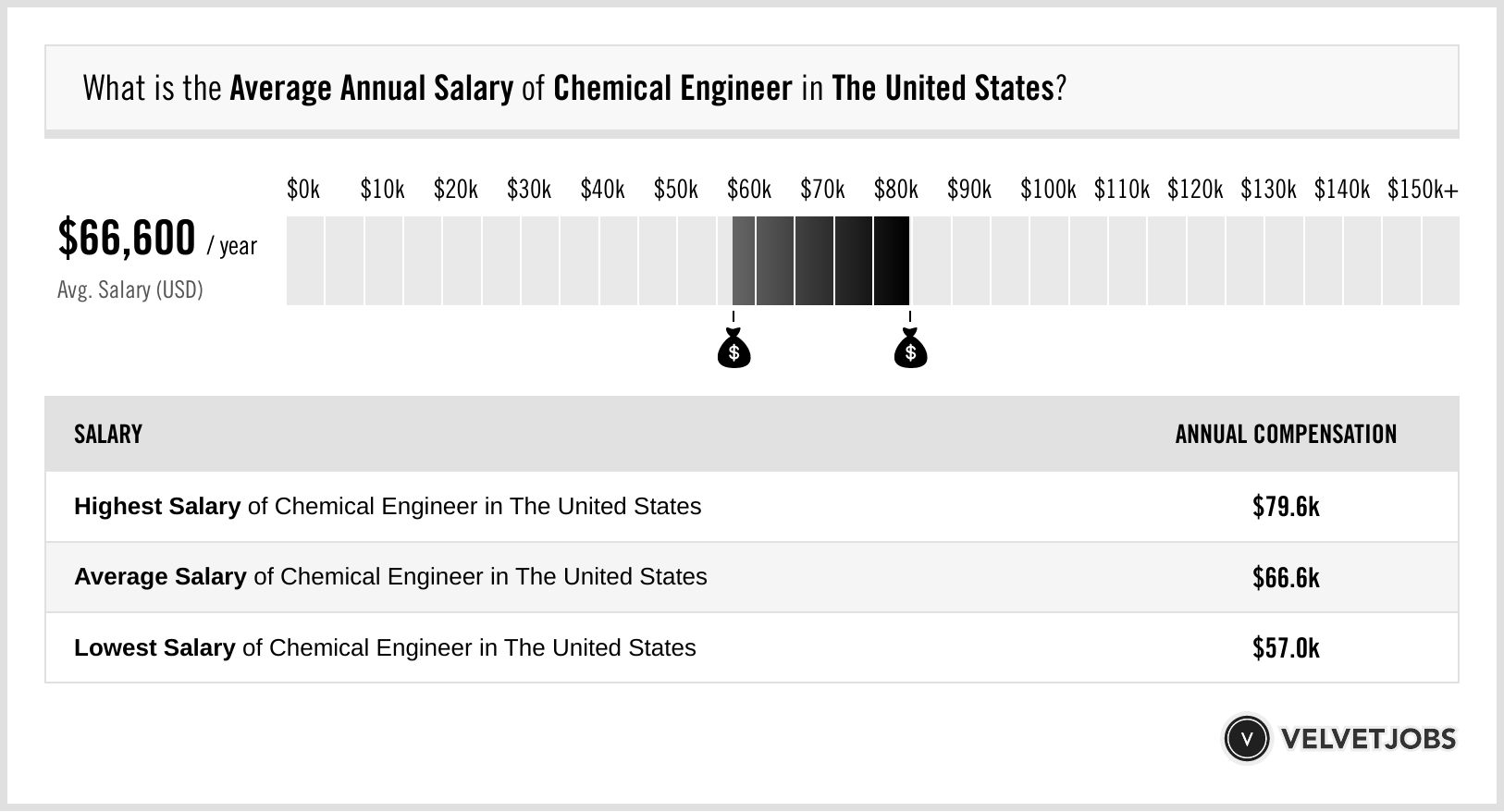Click the Average Annual Salary question heading
This screenshot has width=1504, height=812.
[574, 89]
